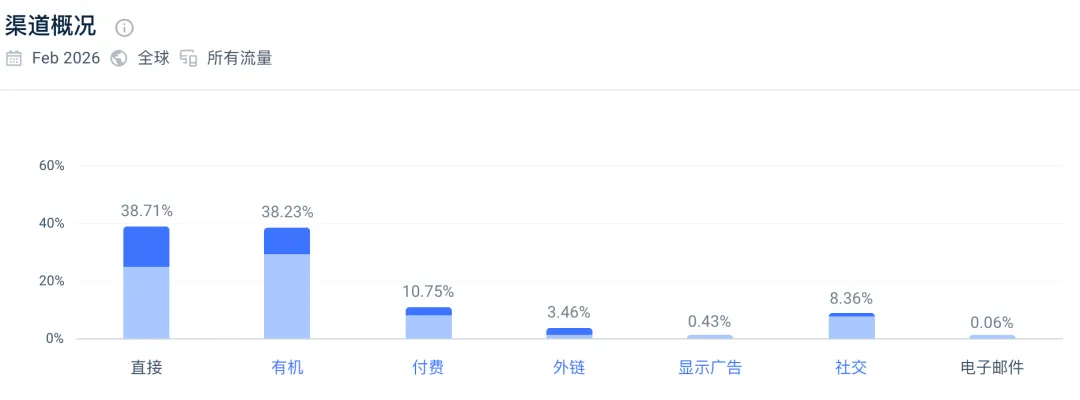Screen dimensions: 1080x400
Task: Open the 所有流量 traffic filter
Action: 239,58
